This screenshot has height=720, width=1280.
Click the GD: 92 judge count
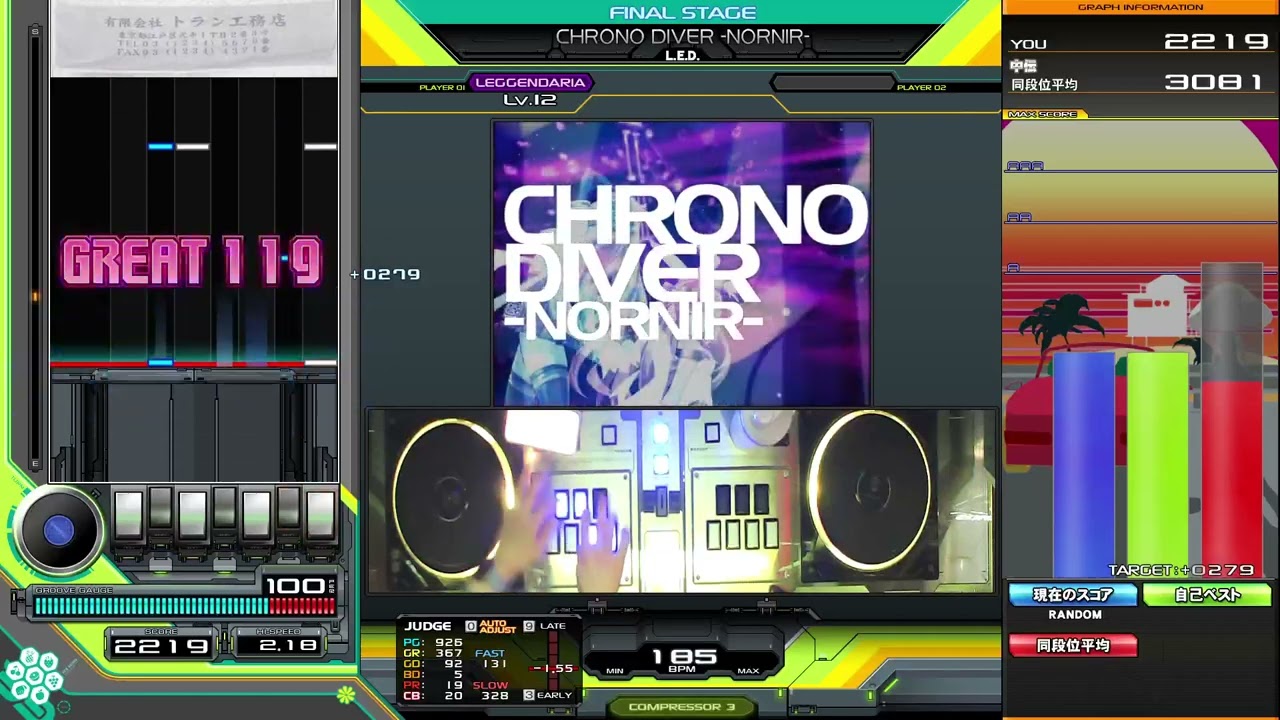click(x=433, y=664)
